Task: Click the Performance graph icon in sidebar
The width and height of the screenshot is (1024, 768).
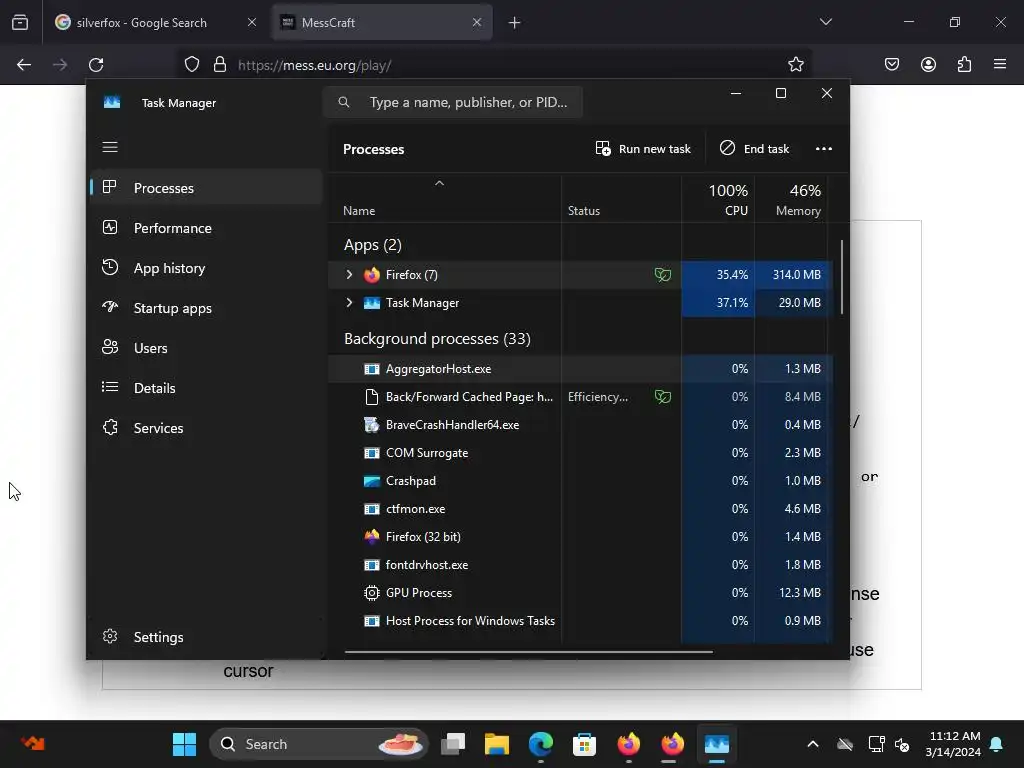Action: [x=110, y=227]
